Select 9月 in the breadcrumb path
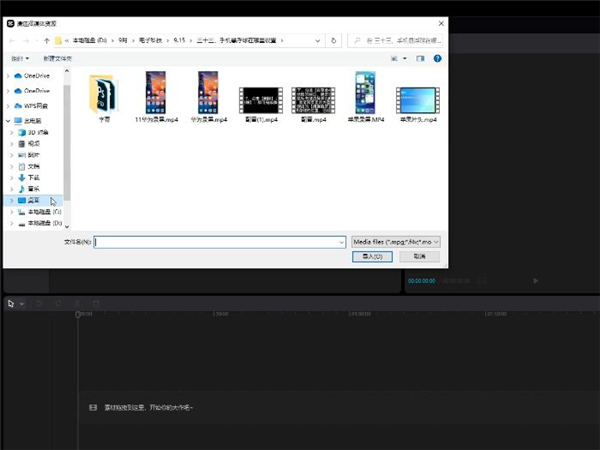 [122, 40]
